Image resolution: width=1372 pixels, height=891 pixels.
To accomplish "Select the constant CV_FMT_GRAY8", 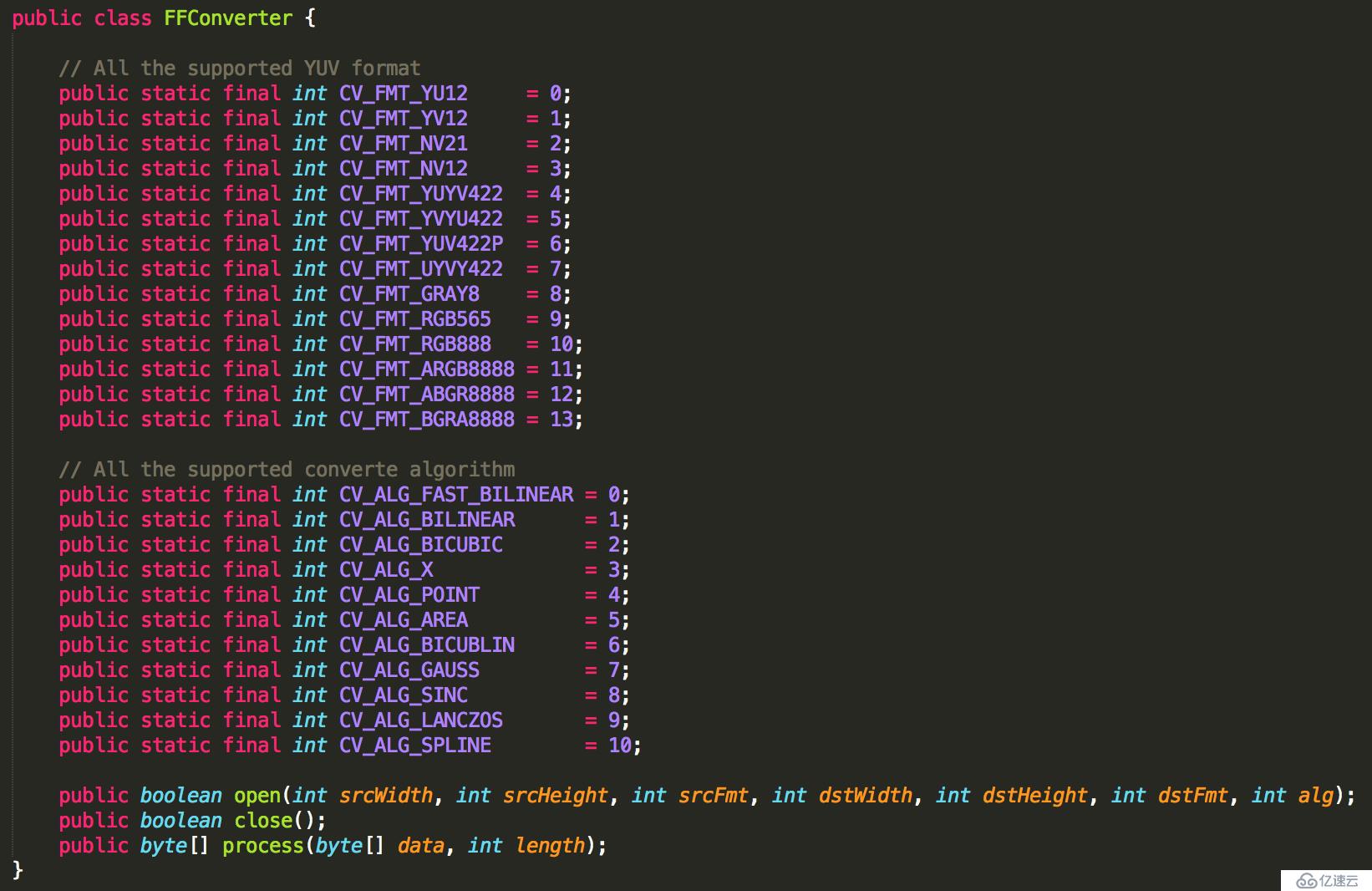I will [x=409, y=293].
